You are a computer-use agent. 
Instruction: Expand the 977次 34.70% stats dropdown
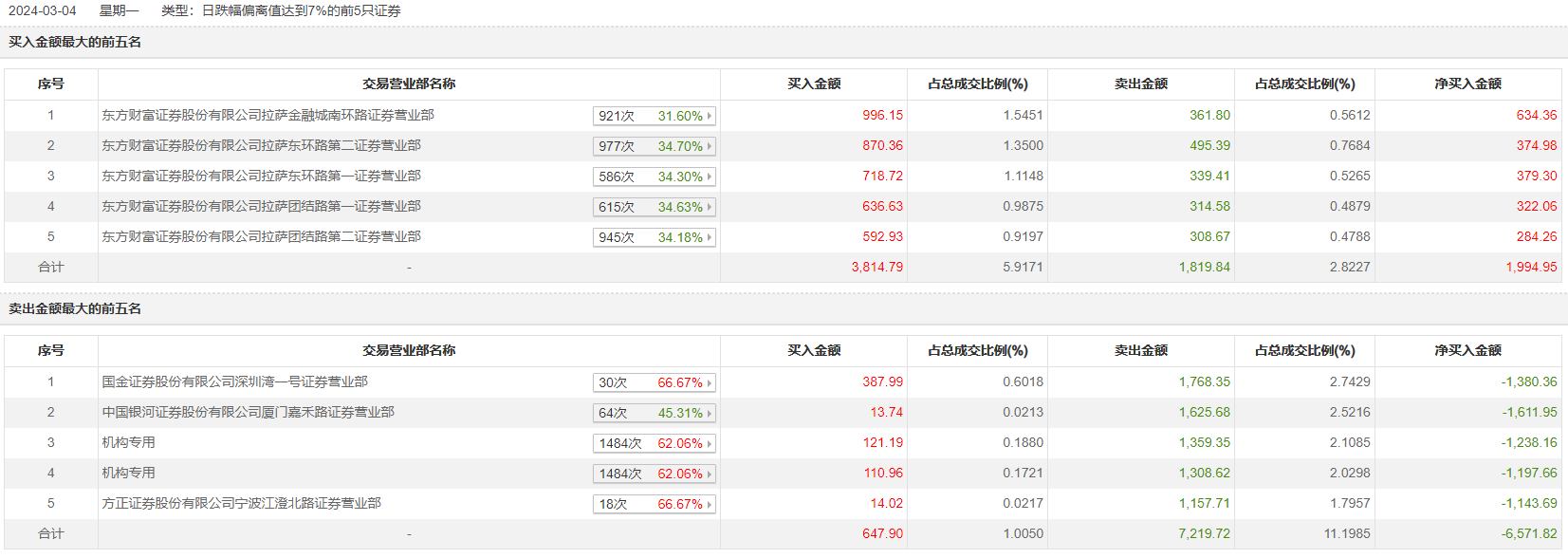click(709, 146)
